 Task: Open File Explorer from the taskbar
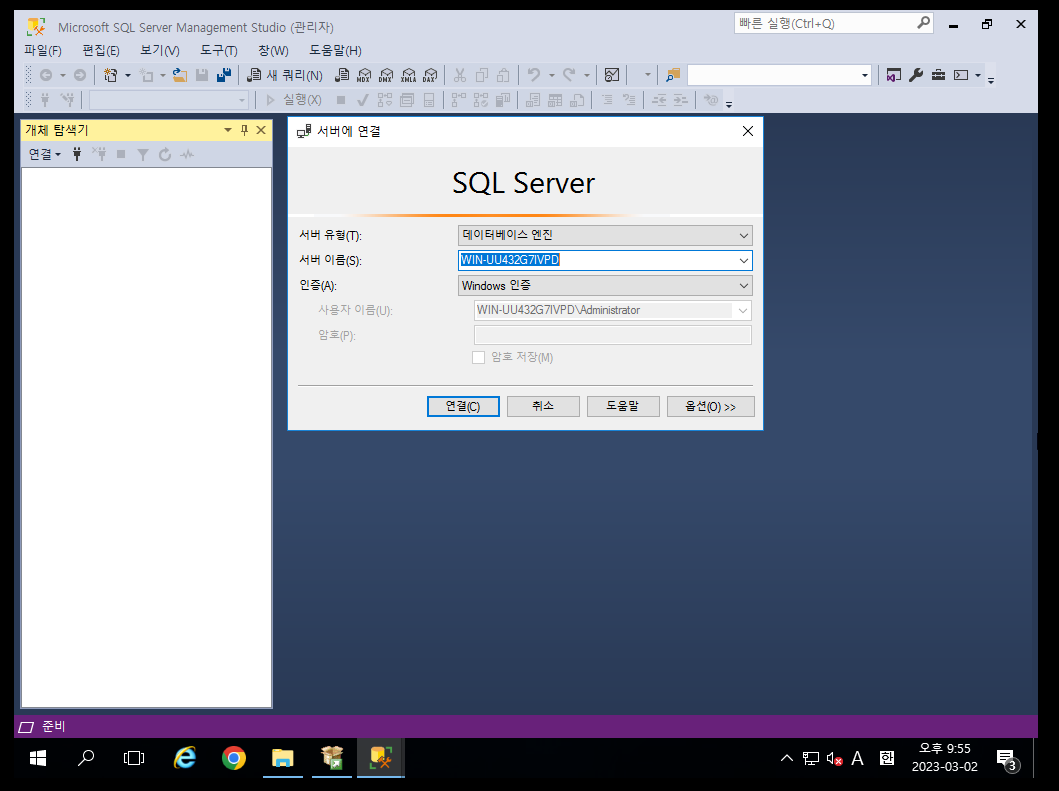point(282,758)
